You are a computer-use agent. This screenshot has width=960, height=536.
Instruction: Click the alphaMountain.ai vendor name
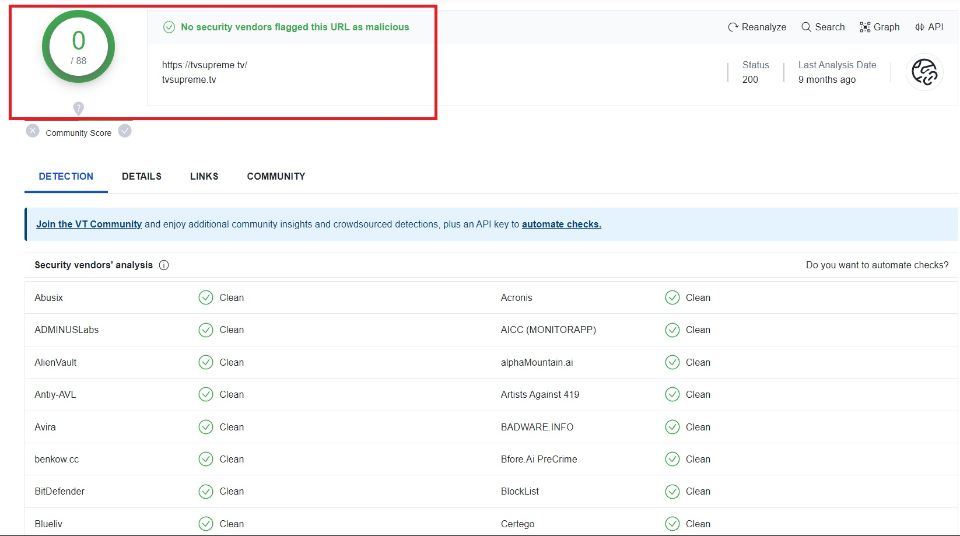(537, 363)
